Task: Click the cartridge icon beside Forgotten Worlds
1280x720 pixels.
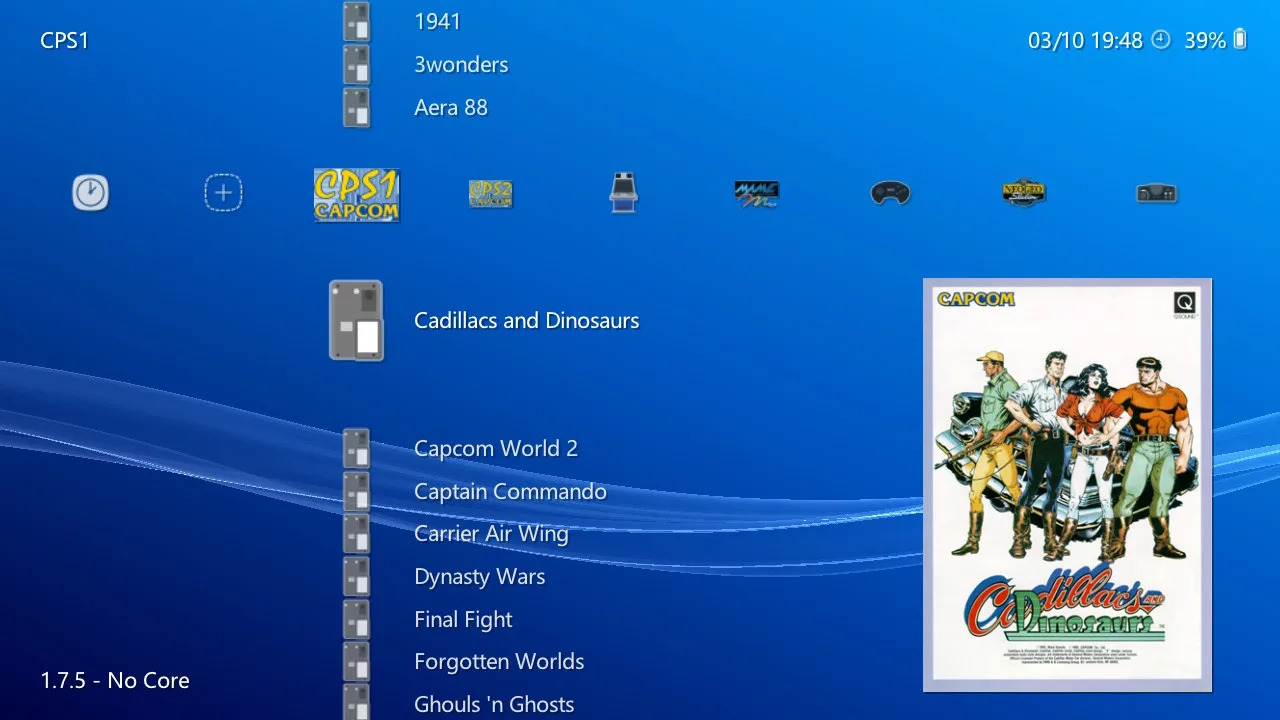Action: point(357,662)
